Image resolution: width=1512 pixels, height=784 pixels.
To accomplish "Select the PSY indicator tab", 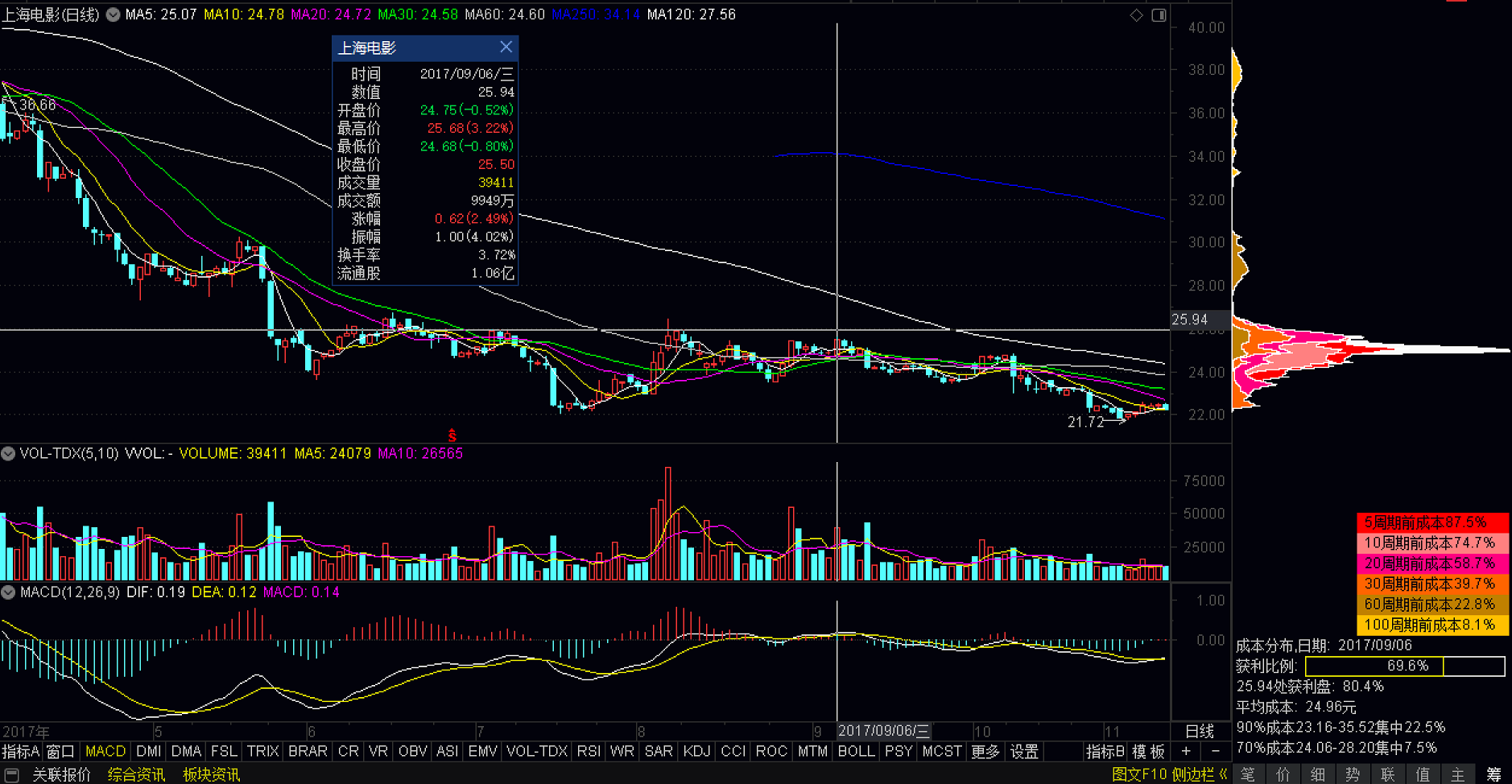I will 899,751.
